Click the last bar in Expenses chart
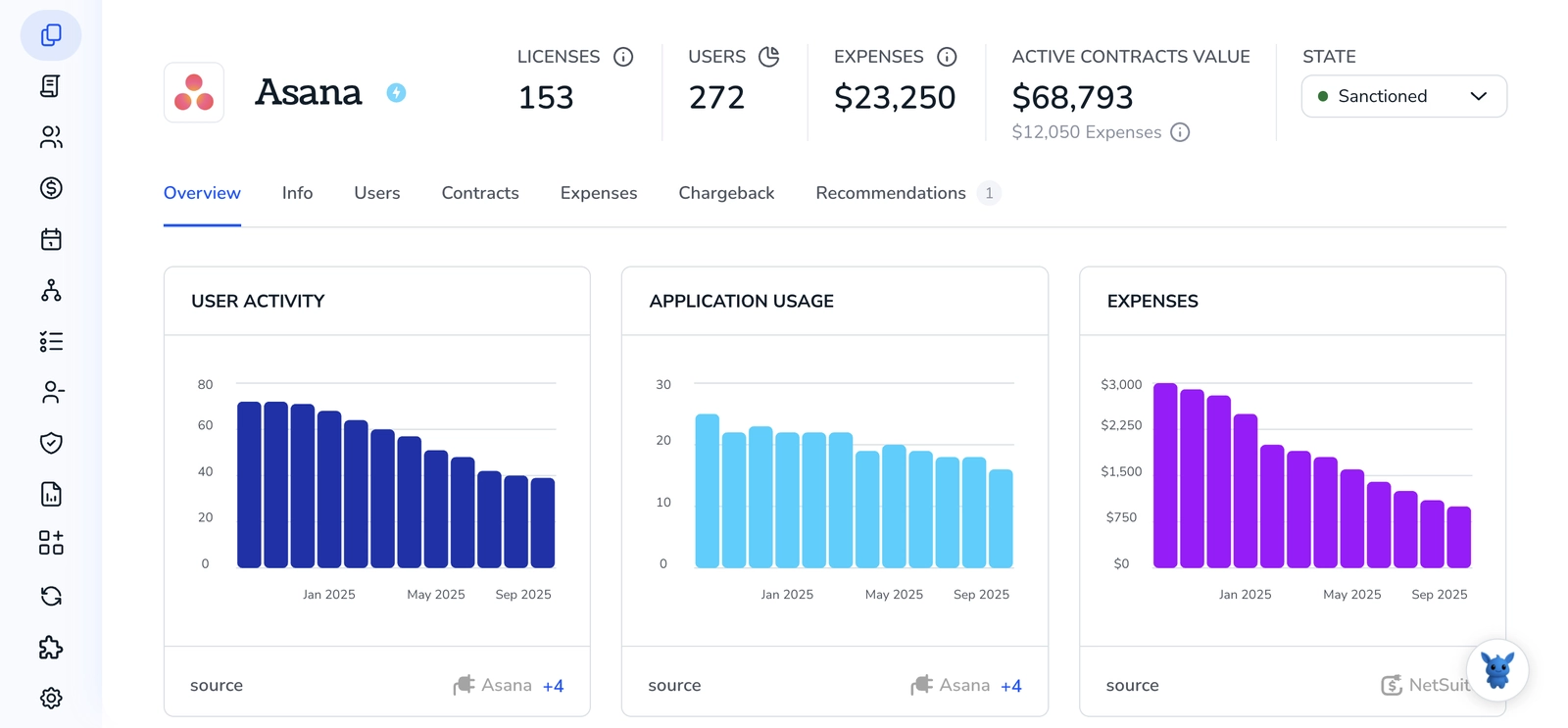1568x728 pixels. (x=1459, y=537)
